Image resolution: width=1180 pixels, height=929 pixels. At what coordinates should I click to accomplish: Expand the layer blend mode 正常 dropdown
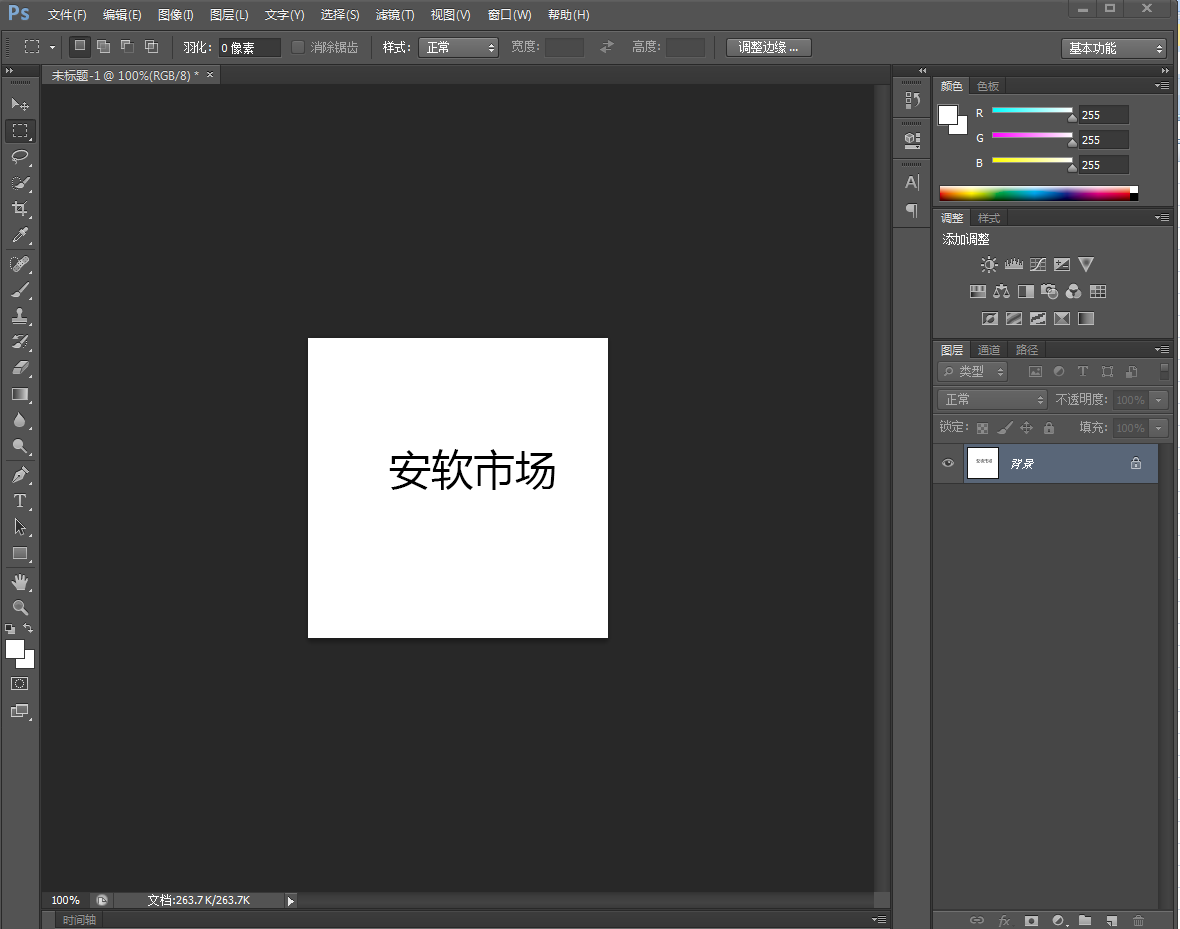coord(992,400)
